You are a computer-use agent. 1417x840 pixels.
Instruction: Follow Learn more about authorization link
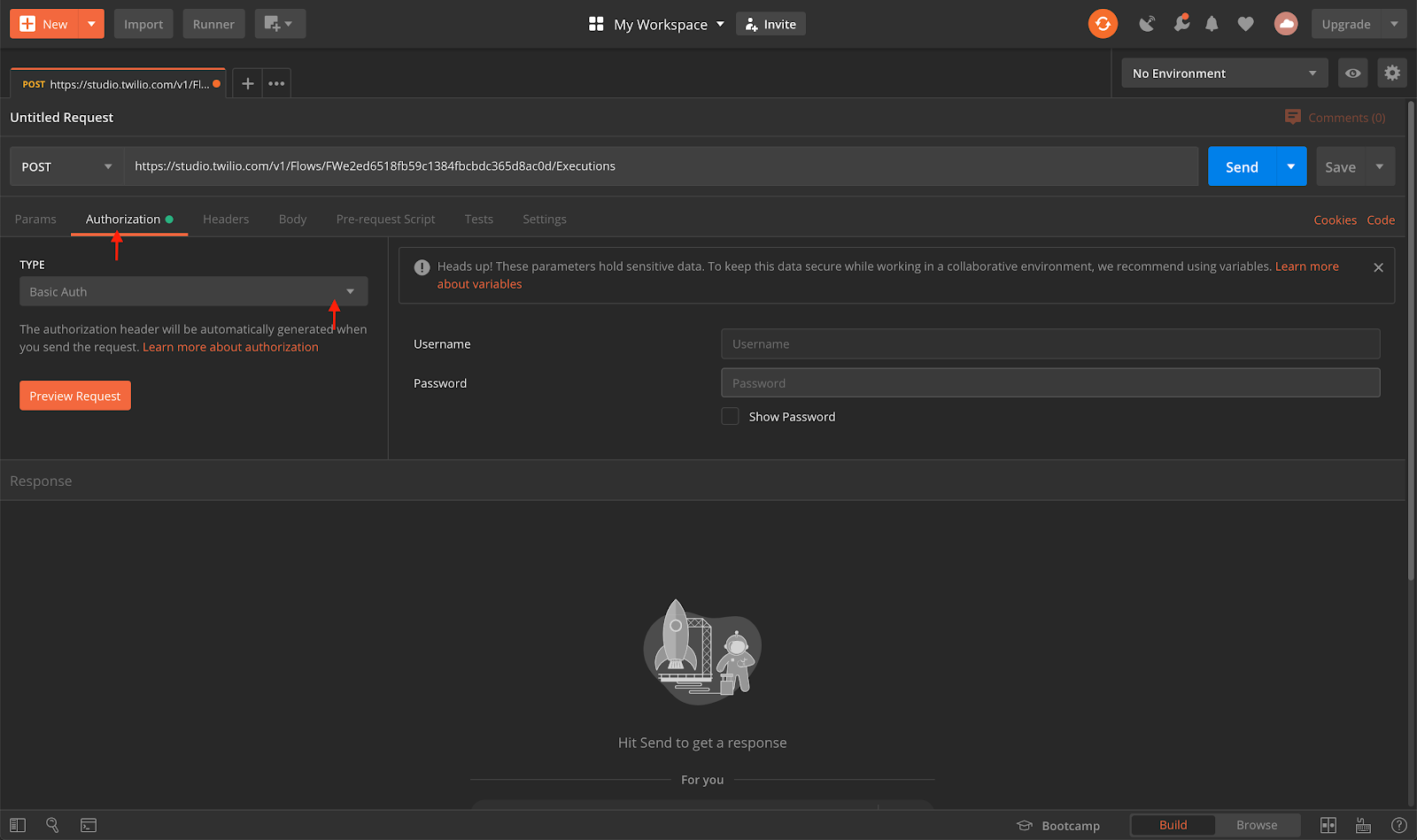point(230,347)
